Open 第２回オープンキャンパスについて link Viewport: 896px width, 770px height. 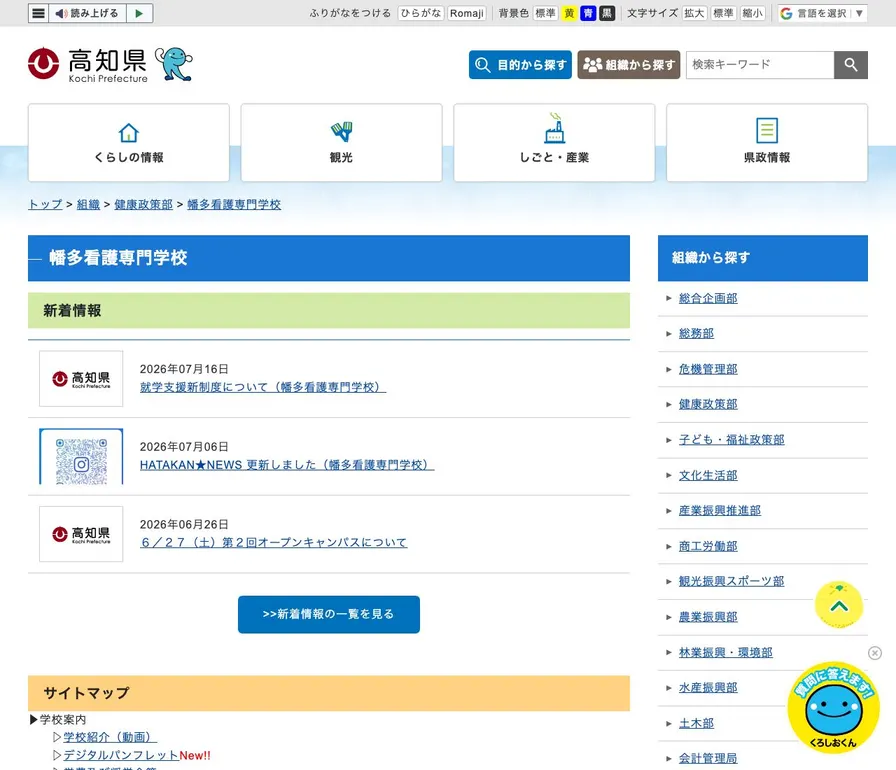(274, 543)
